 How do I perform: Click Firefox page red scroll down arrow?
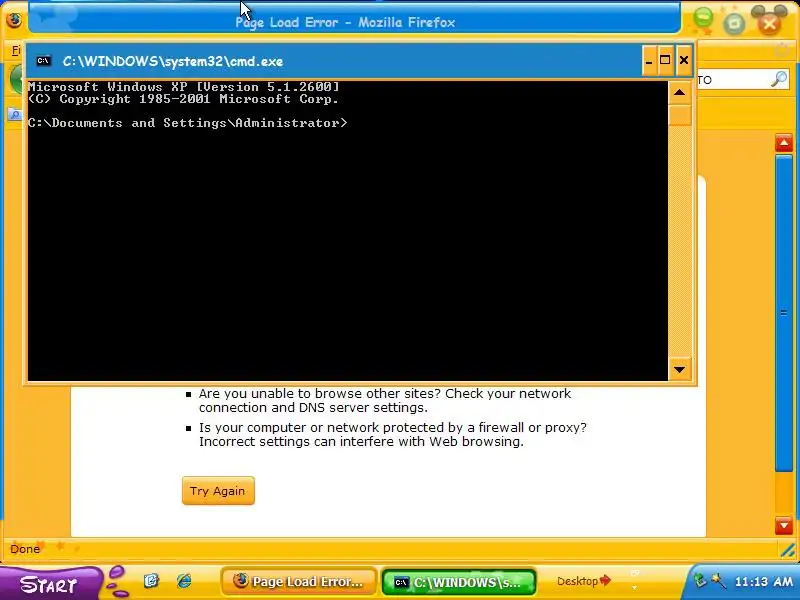click(x=784, y=526)
